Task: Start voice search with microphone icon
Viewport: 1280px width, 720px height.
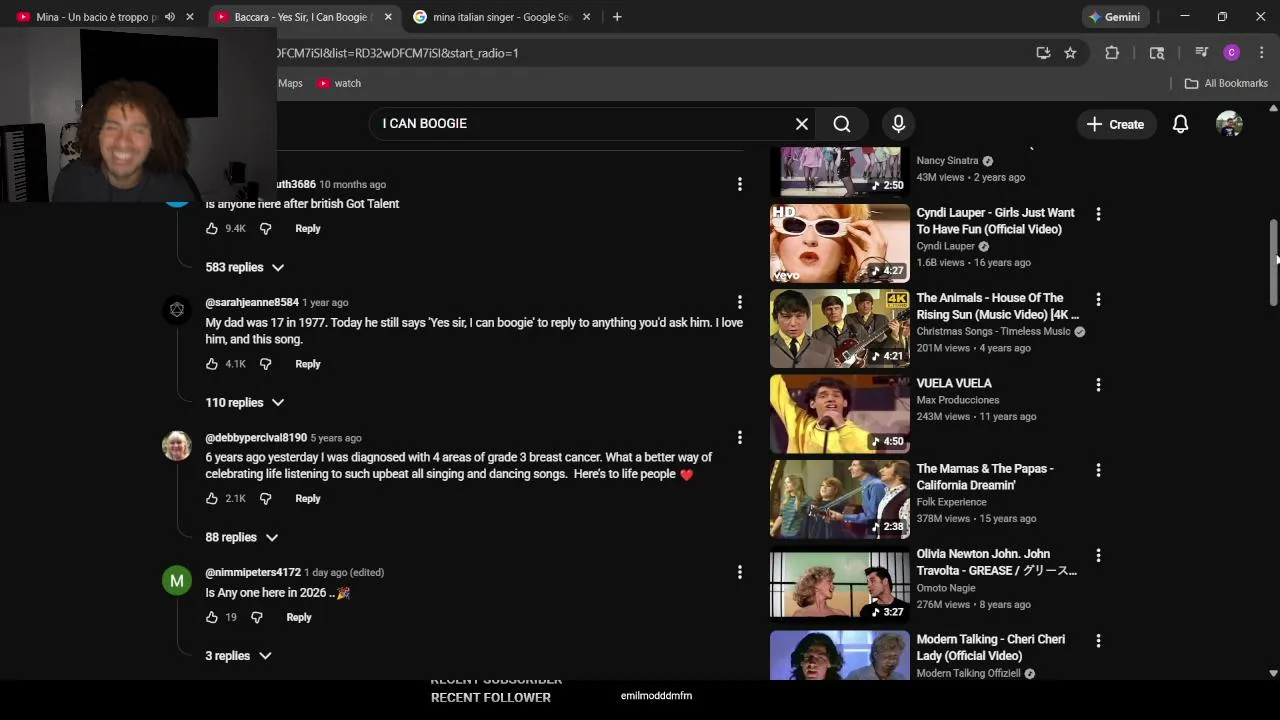Action: [898, 124]
